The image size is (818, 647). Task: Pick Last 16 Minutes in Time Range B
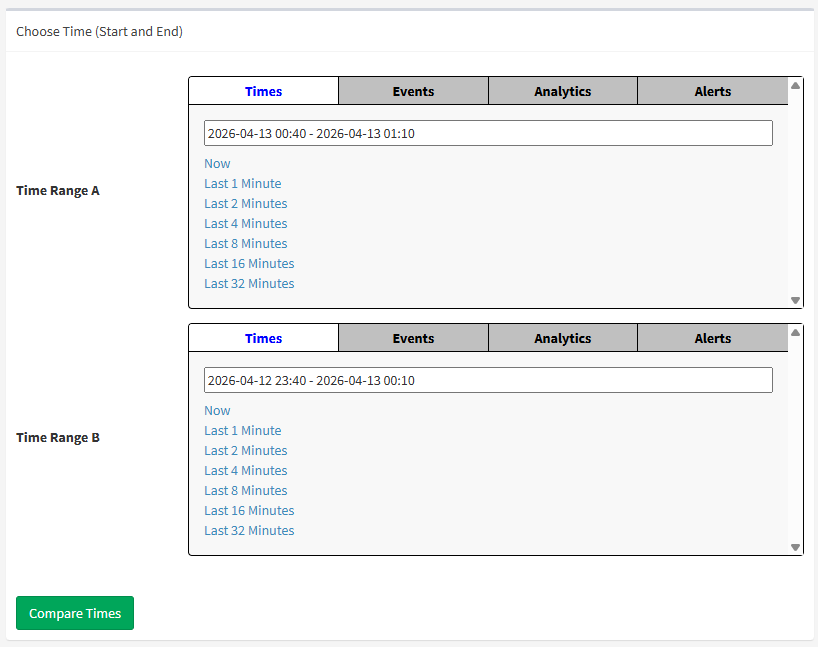(249, 510)
